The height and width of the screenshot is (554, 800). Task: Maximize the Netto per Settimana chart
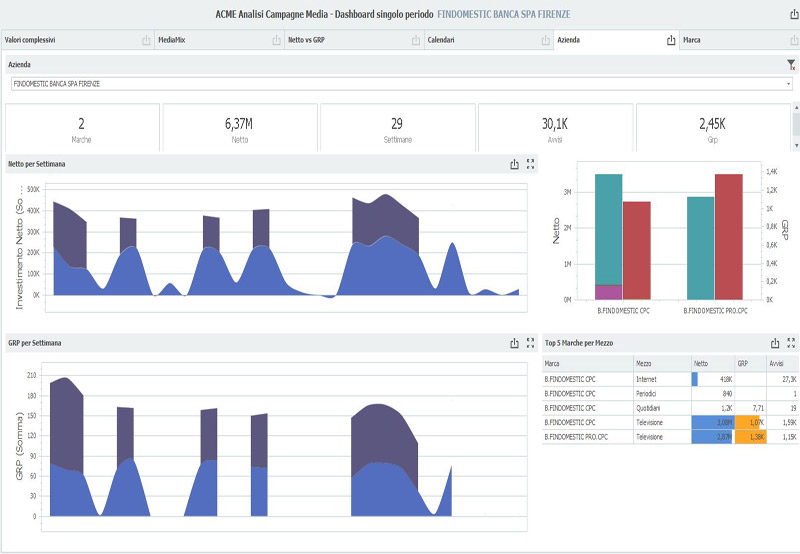pyautogui.click(x=531, y=164)
